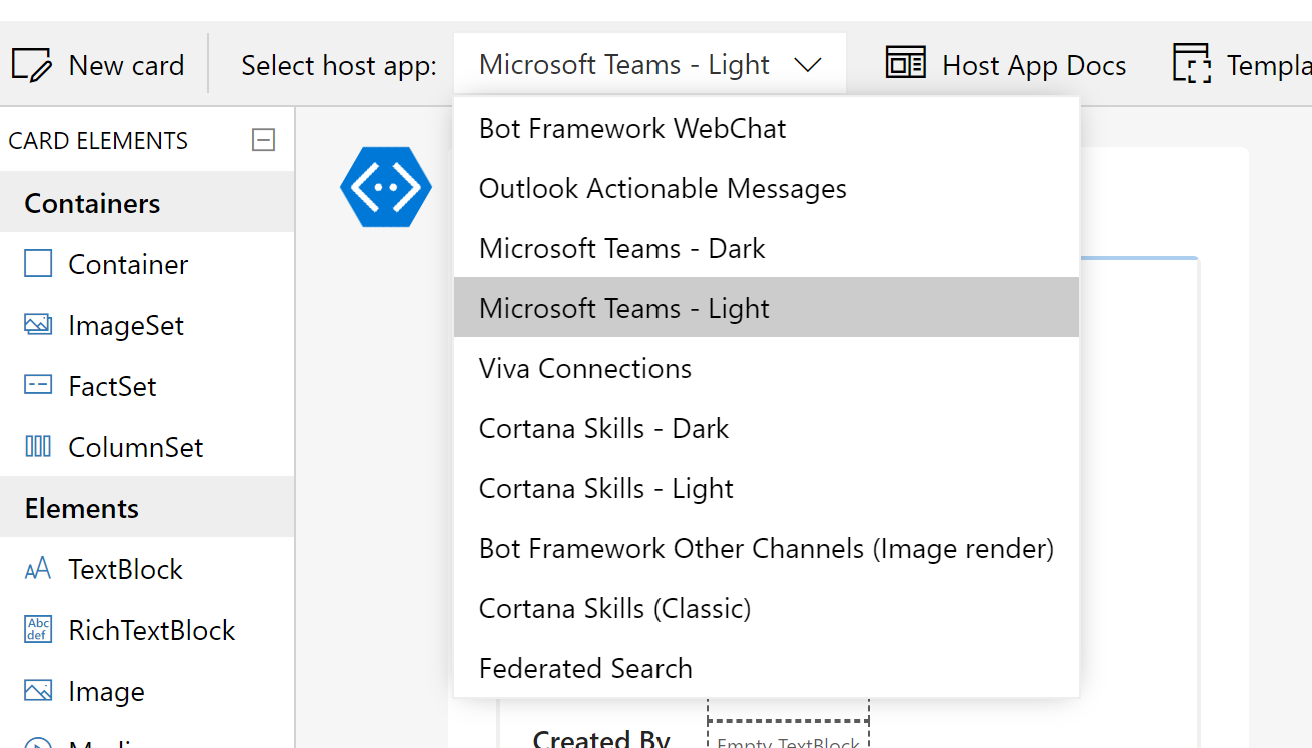The height and width of the screenshot is (748, 1312).
Task: Select the Container element icon
Action: coord(37,263)
